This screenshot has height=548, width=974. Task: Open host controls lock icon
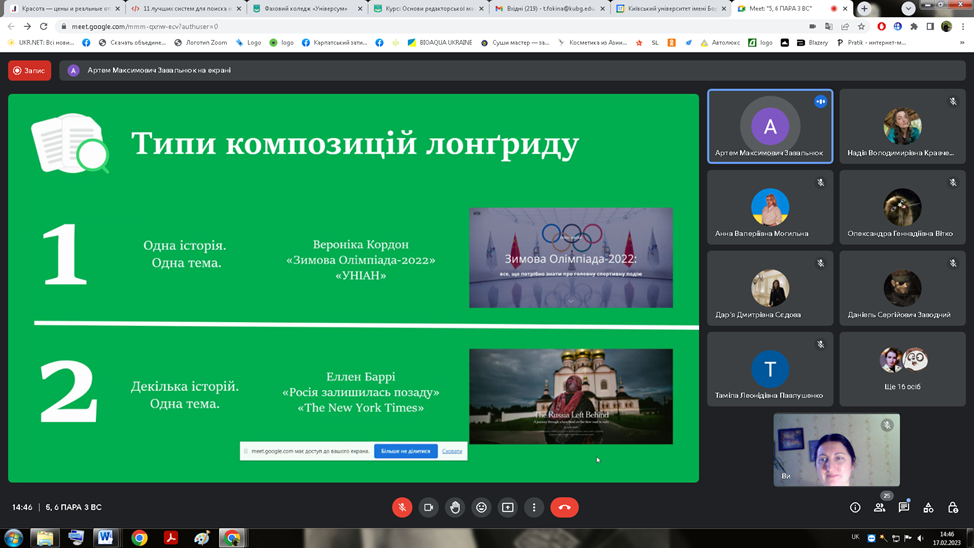952,508
